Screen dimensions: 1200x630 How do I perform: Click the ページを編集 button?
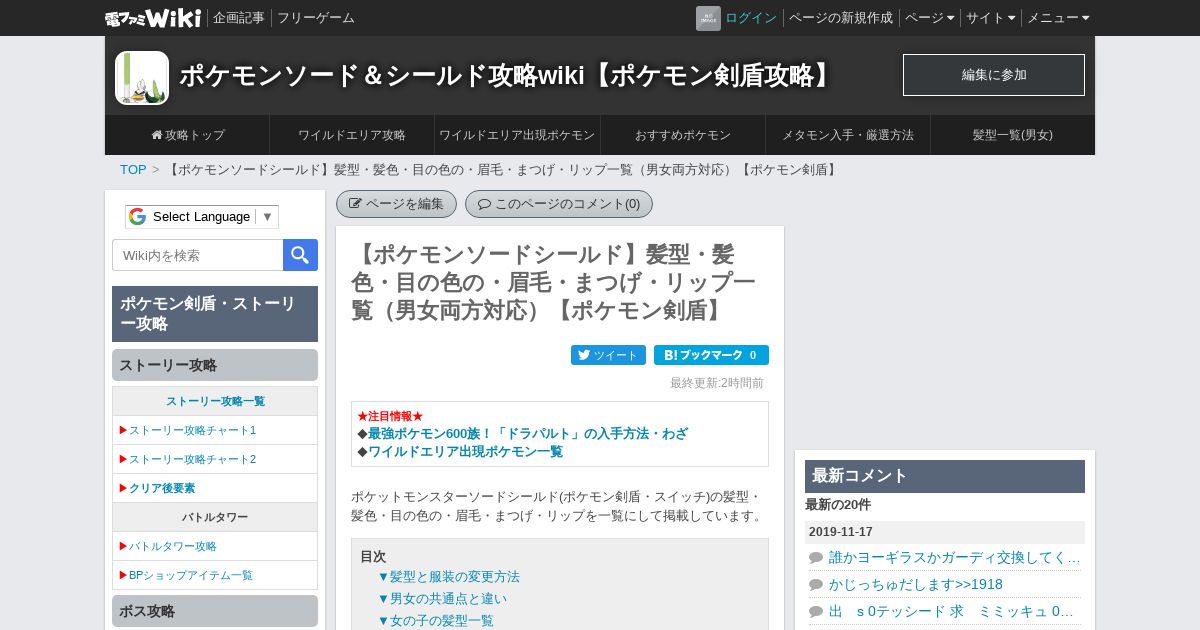[x=396, y=204]
